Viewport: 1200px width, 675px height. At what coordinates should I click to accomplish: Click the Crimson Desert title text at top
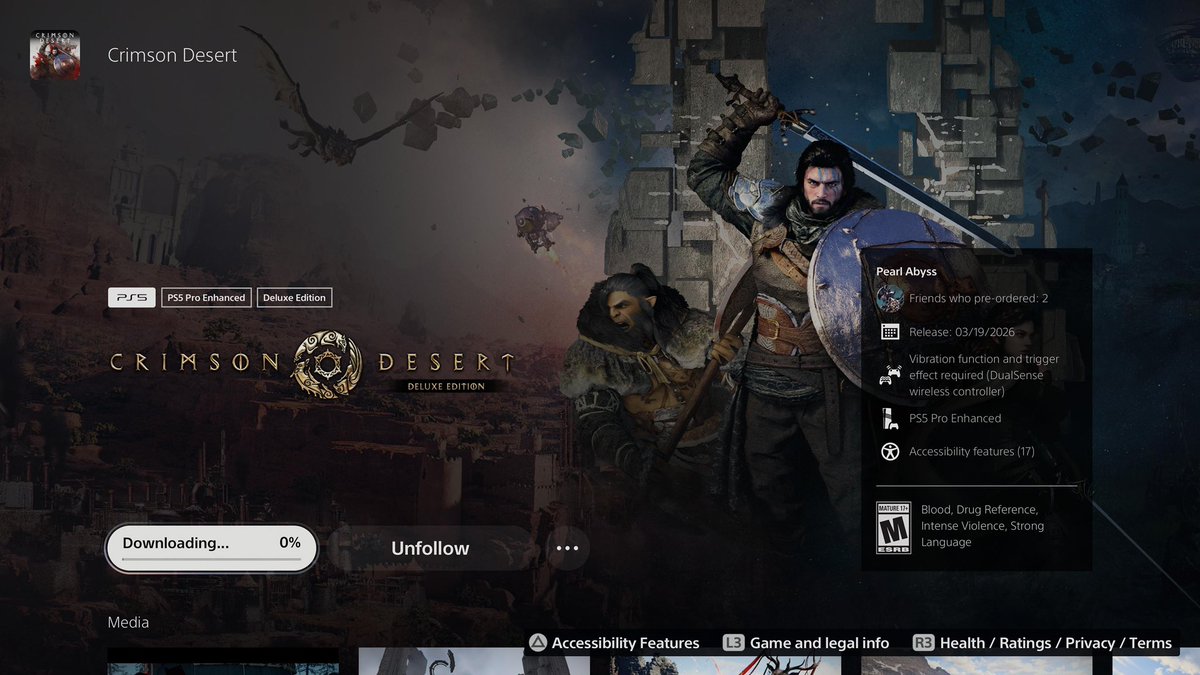click(x=172, y=55)
